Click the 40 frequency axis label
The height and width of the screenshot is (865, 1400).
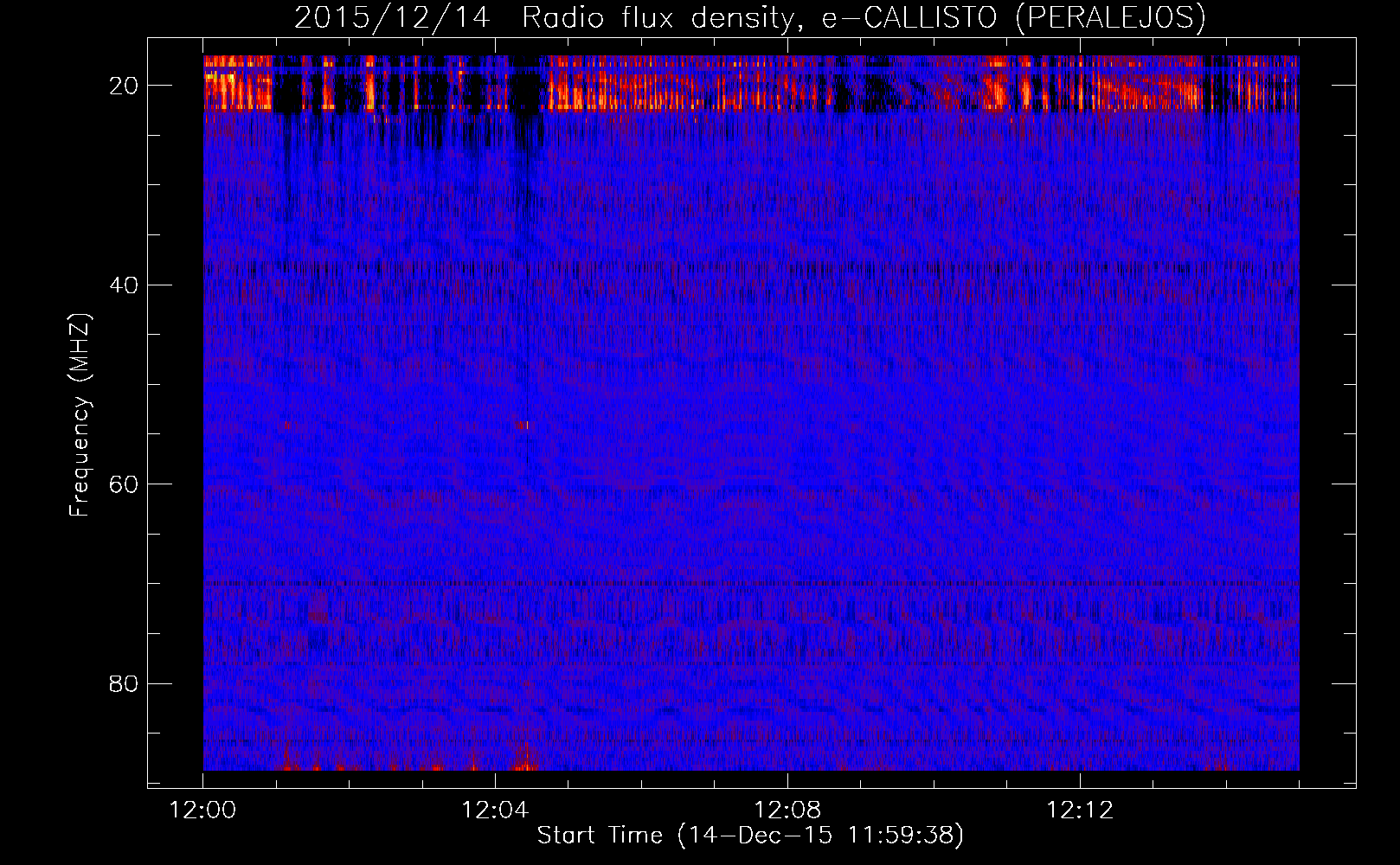(x=125, y=285)
